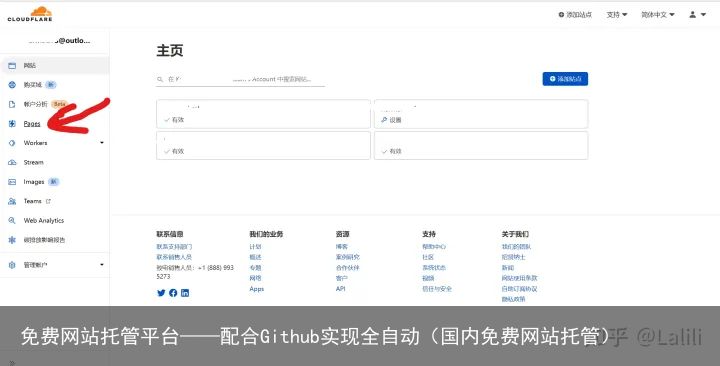Focus the site search input field
720x366 pixels.
coord(241,79)
